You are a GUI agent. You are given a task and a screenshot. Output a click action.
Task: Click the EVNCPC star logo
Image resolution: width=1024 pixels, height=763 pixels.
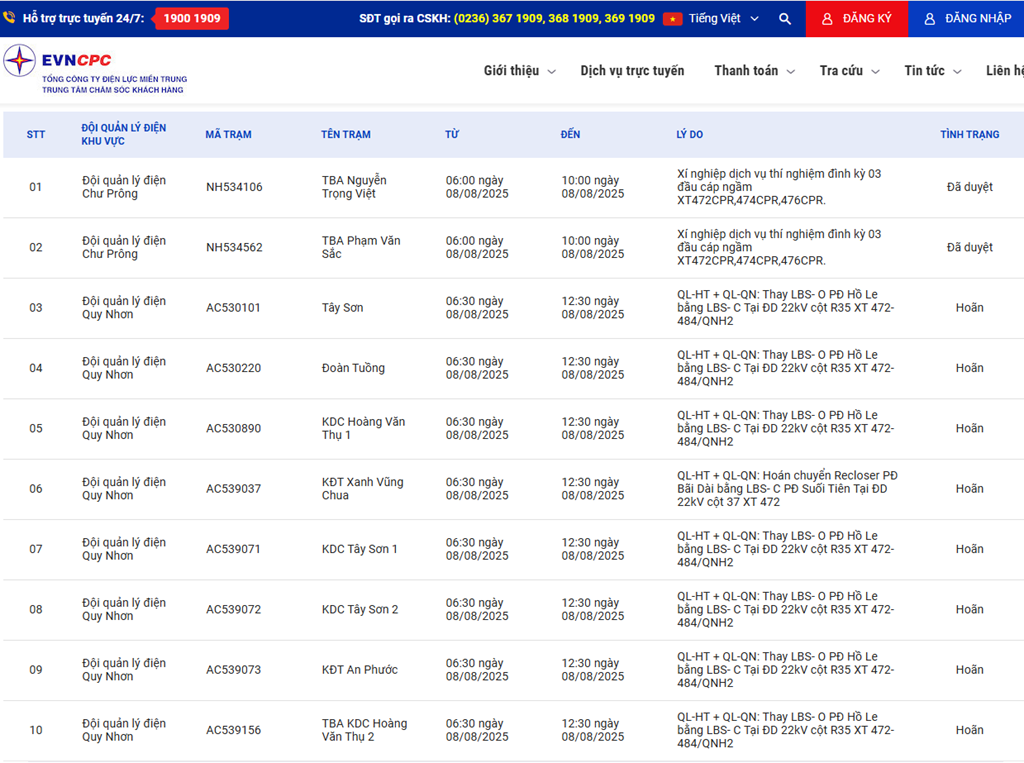[19, 61]
